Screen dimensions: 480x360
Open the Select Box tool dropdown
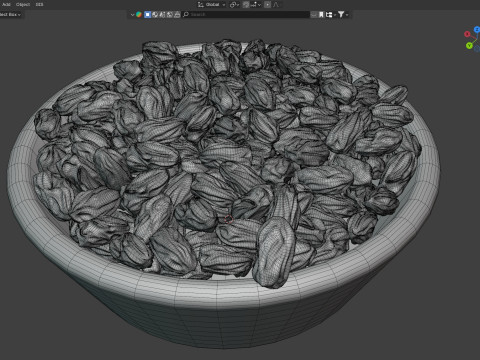11,15
